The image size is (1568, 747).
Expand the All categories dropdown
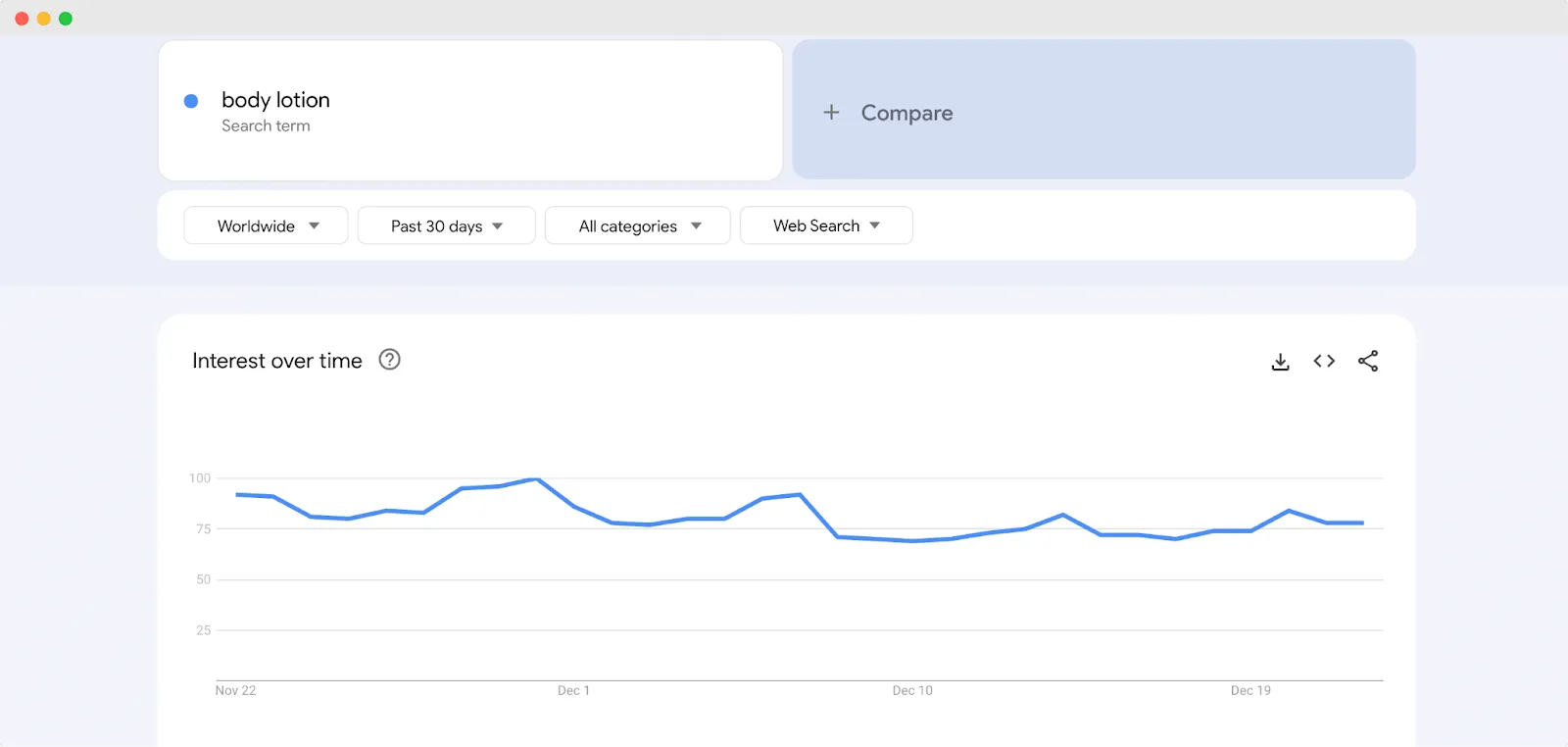pos(637,225)
